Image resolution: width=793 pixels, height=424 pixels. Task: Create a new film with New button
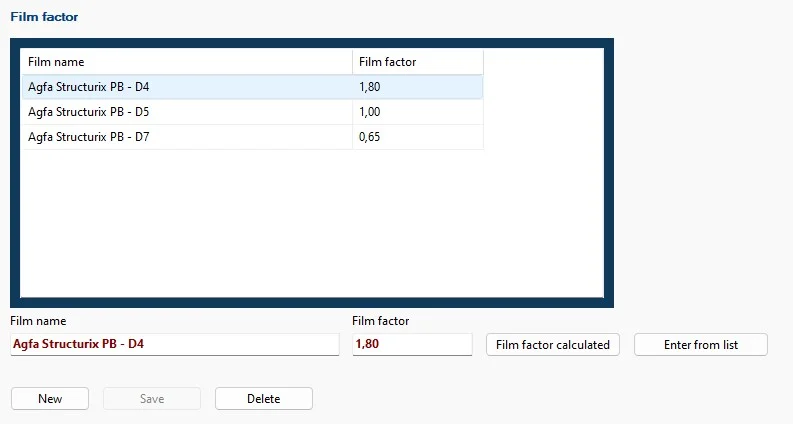pos(50,399)
